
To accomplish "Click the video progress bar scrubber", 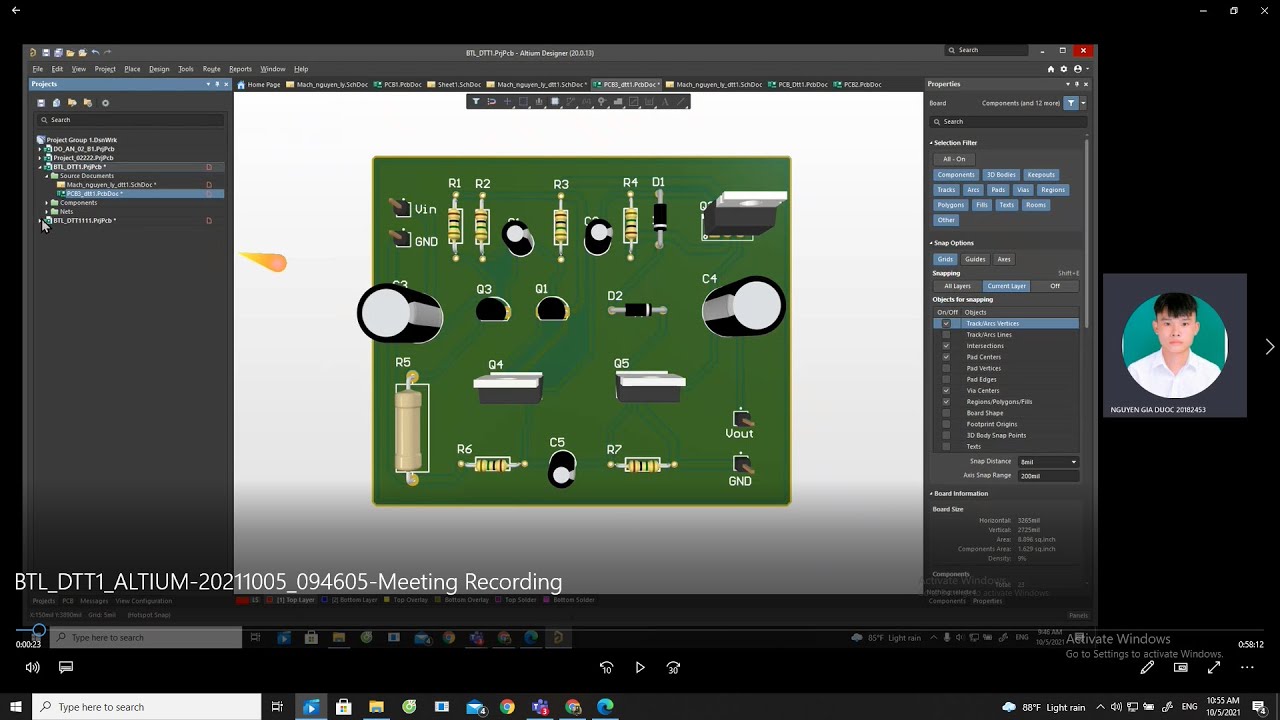I will (39, 630).
